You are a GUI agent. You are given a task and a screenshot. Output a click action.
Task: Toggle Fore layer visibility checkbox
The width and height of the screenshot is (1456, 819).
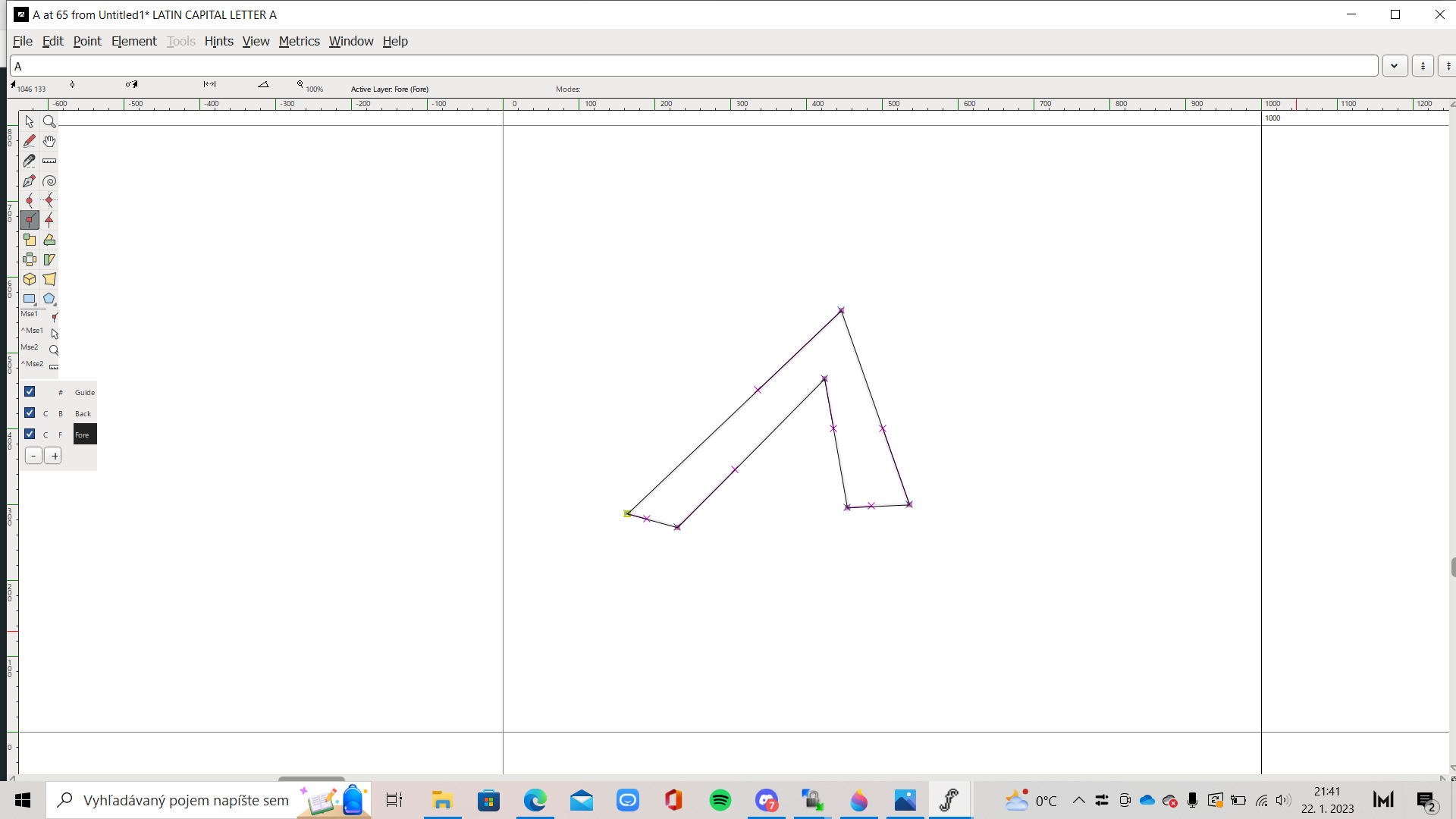[30, 434]
